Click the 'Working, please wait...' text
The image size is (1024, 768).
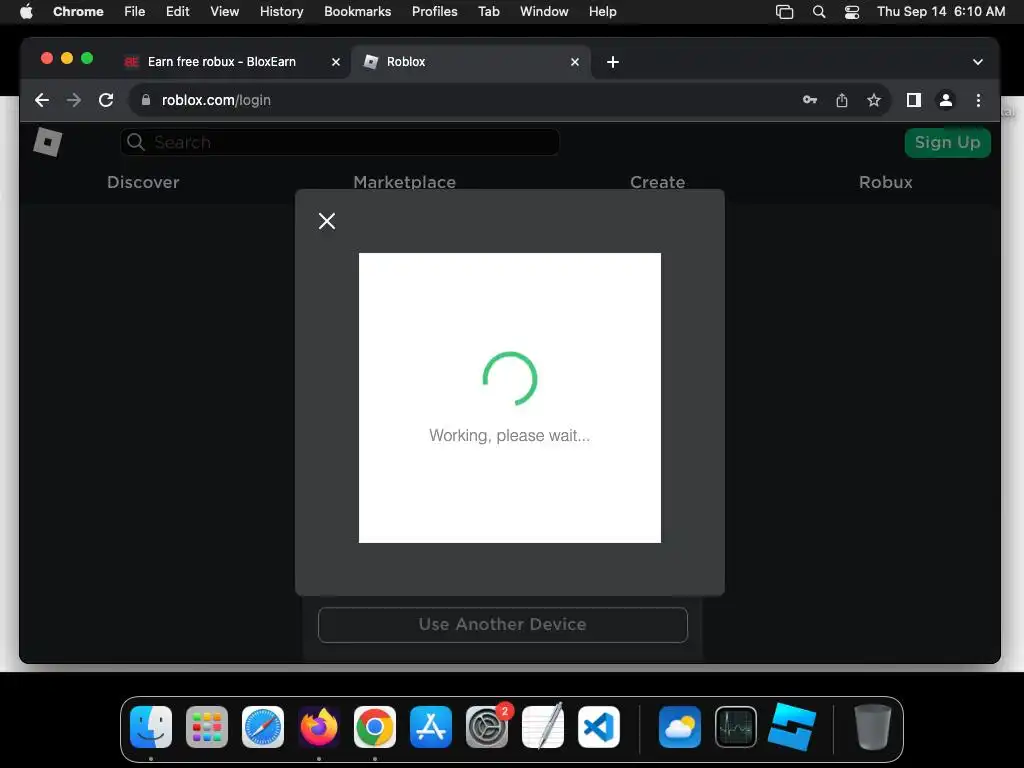pyautogui.click(x=509, y=436)
